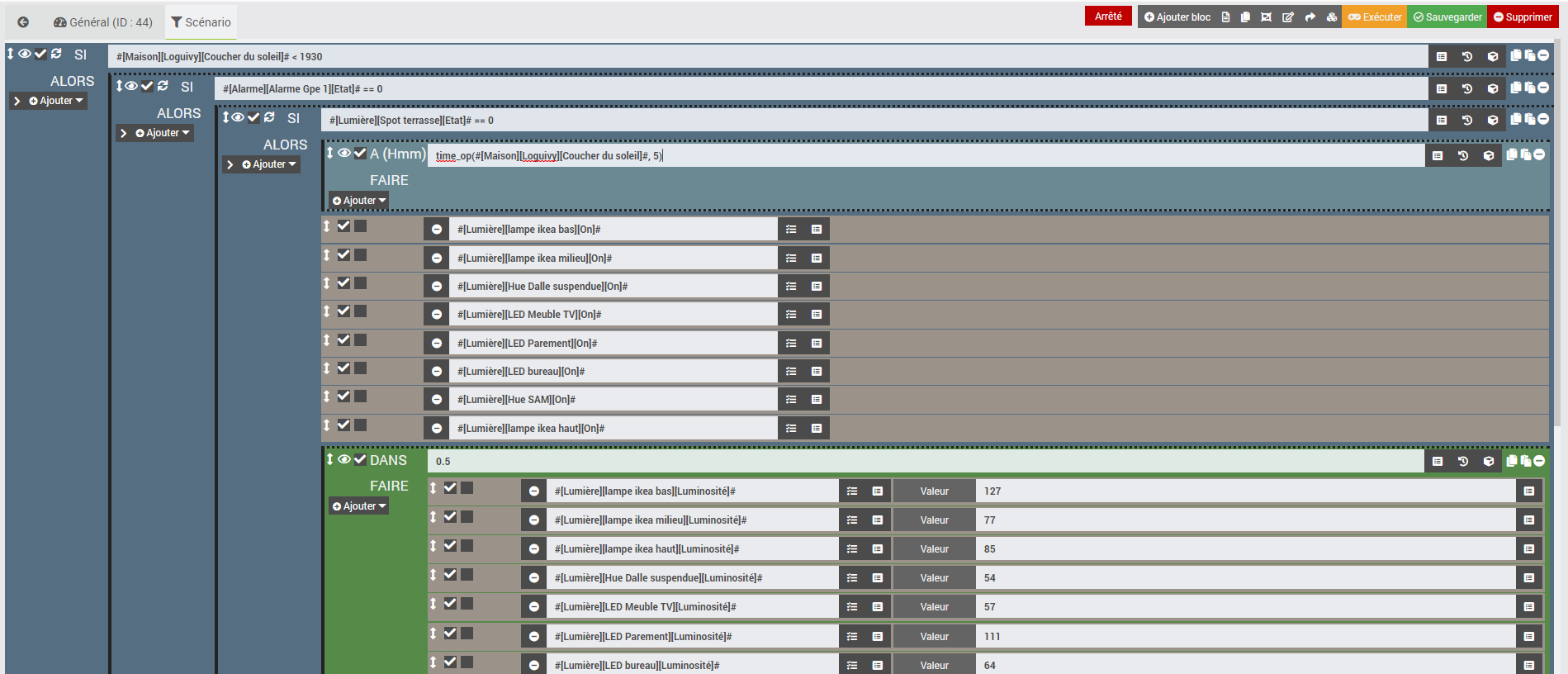This screenshot has height=674, width=1568.
Task: Click the edit pencil icon in top toolbar
Action: point(1287,17)
